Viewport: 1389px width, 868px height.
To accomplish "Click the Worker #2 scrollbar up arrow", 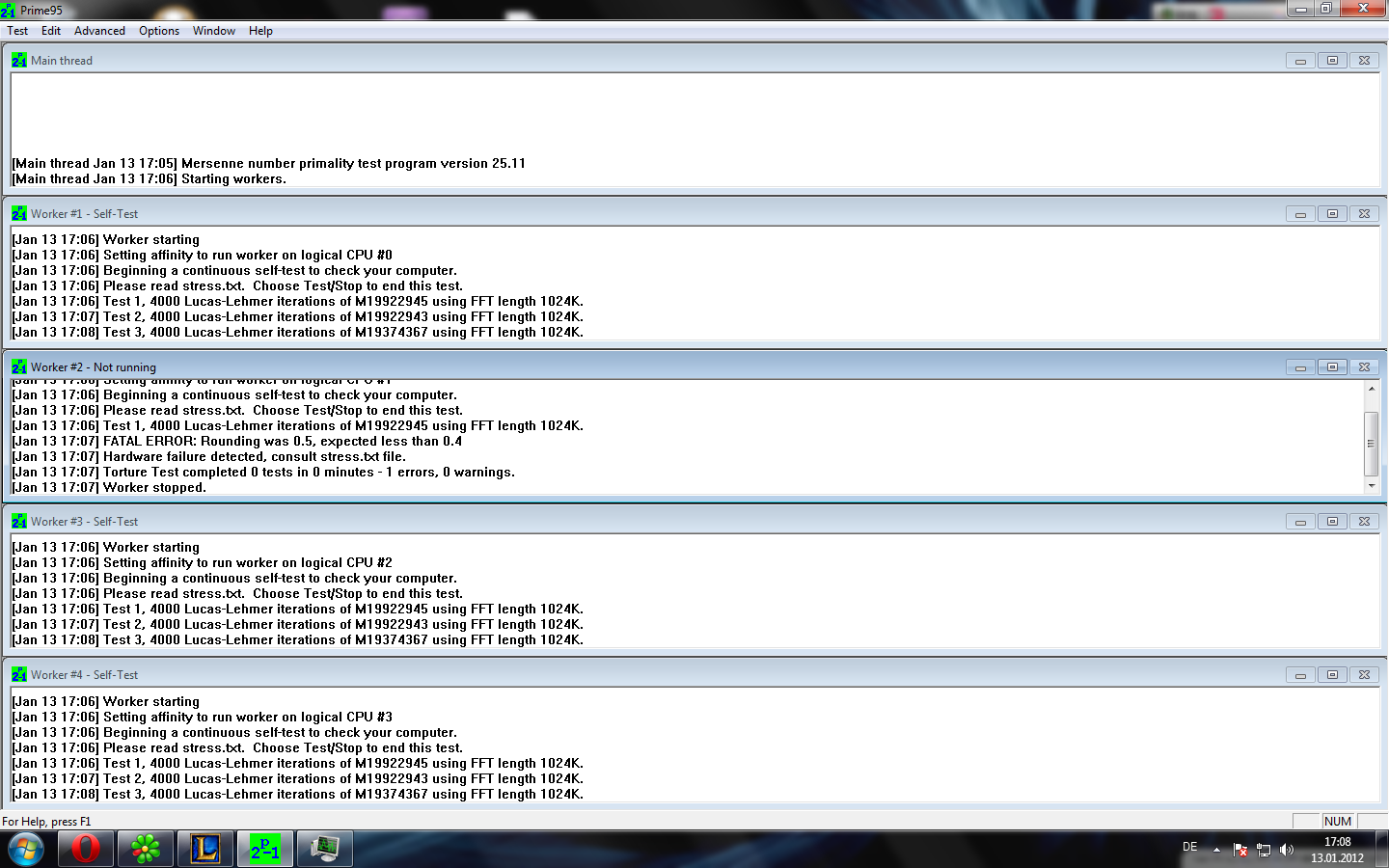I will click(1371, 389).
